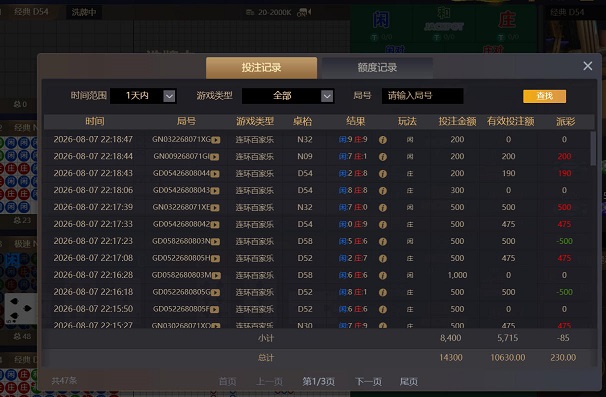This screenshot has height=397, width=606.
Task: Play replay video for round GD0522680805G
Action: pos(215,293)
